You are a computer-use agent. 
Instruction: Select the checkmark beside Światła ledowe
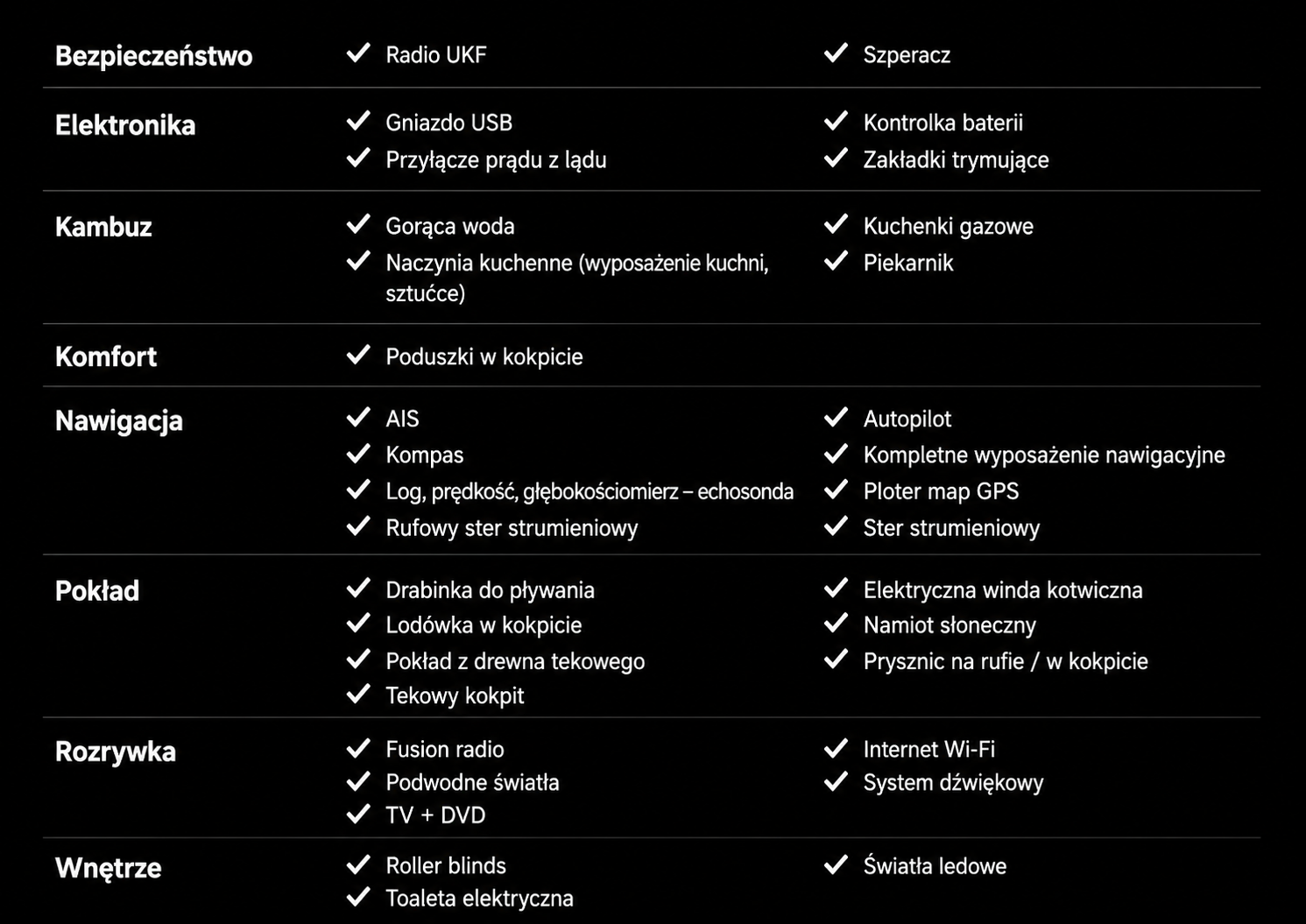pos(836,864)
